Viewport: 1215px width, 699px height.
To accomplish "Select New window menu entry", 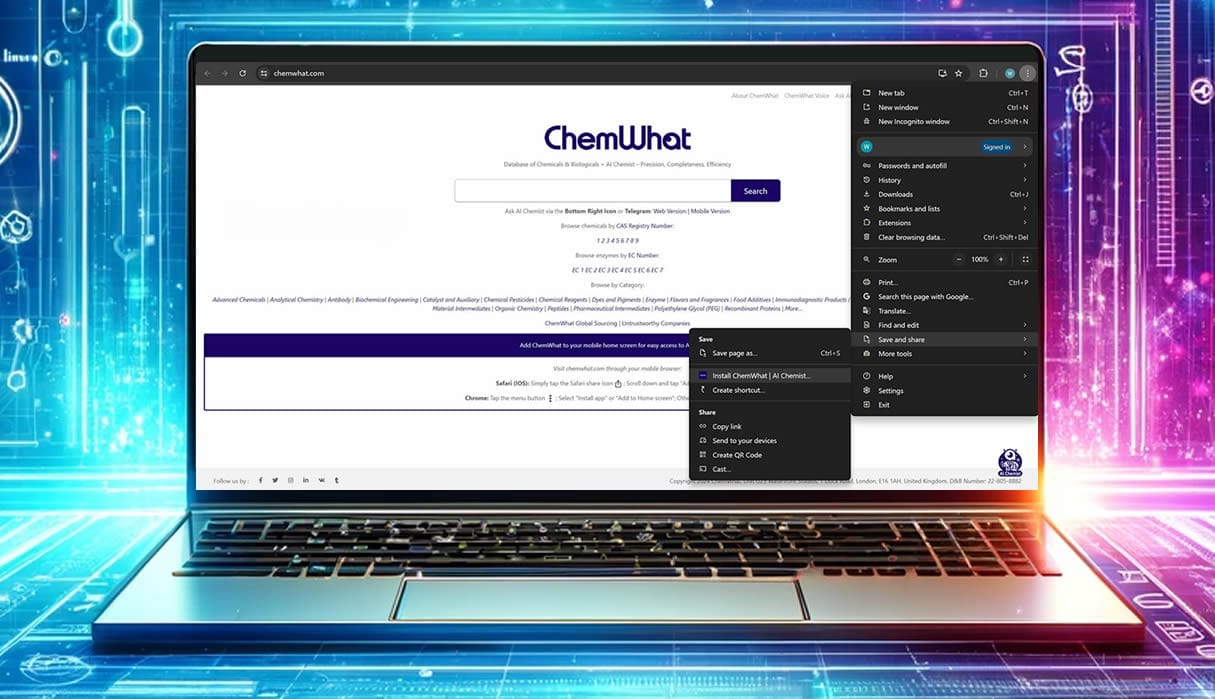I will tap(944, 107).
